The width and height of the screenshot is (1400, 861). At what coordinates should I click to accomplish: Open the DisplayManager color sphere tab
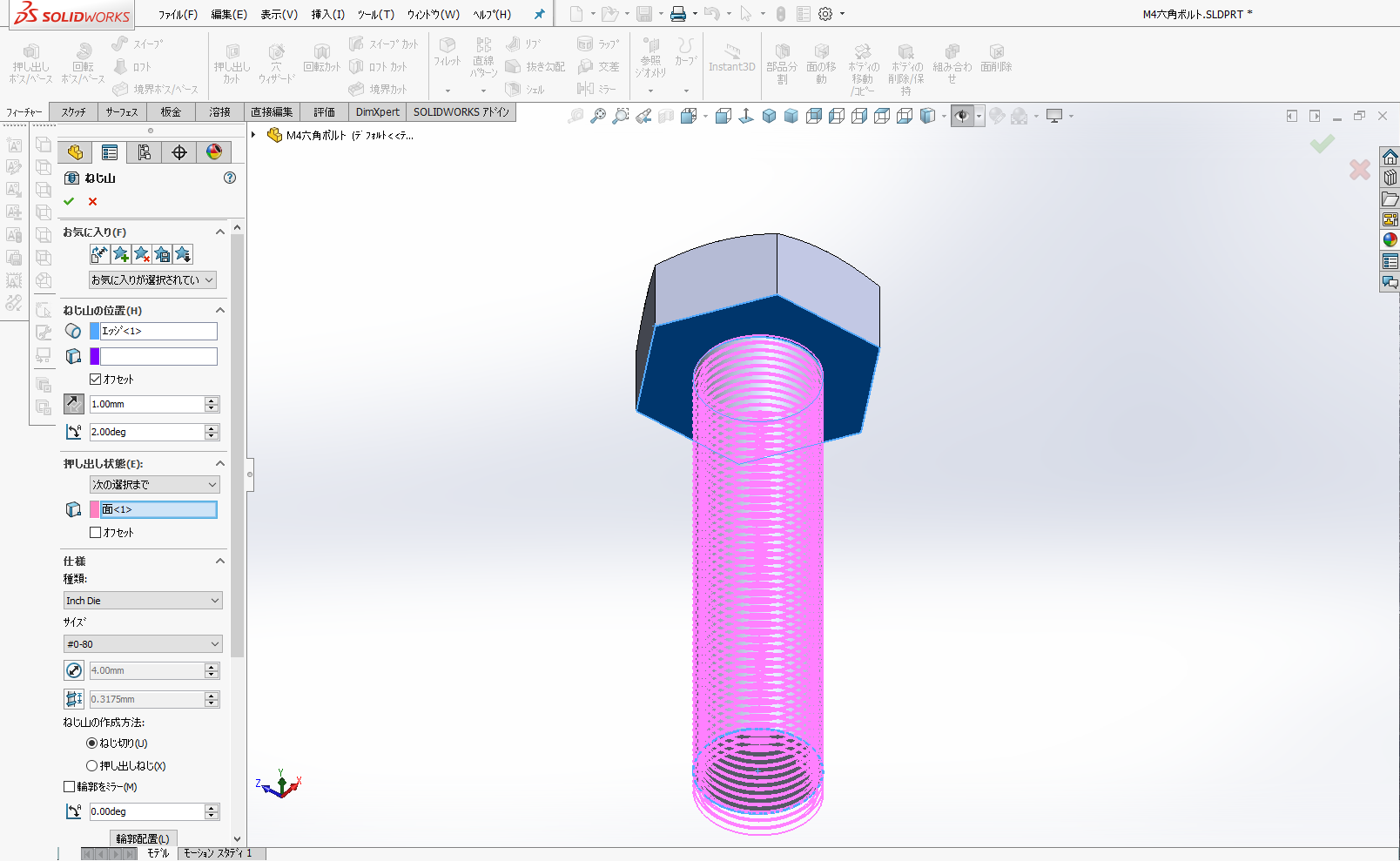click(x=213, y=152)
